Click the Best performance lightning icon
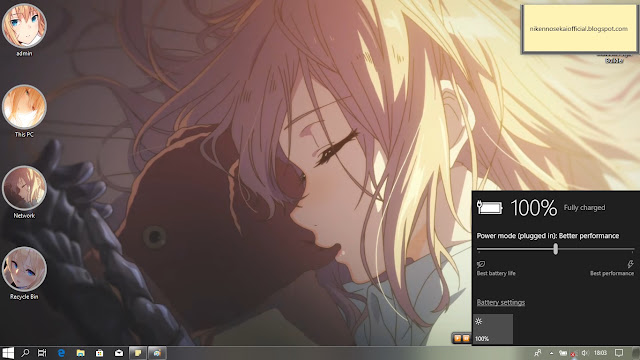 (x=630, y=264)
